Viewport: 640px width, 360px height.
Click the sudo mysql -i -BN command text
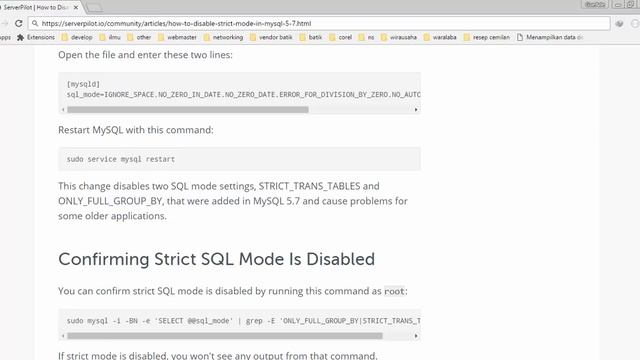pyautogui.click(x=244, y=321)
